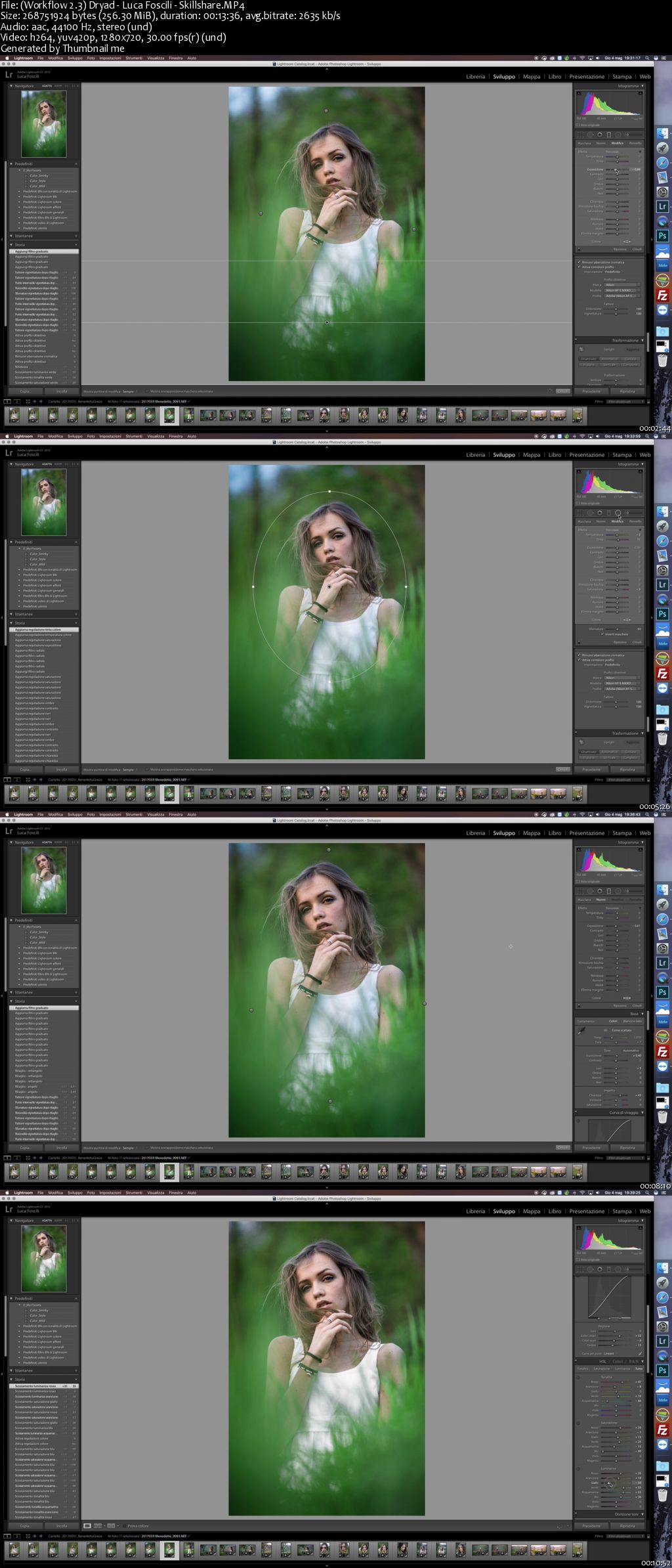672x1568 pixels.
Task: Select mask Nuovo tab in 00:08:10 frame
Action: click(600, 900)
